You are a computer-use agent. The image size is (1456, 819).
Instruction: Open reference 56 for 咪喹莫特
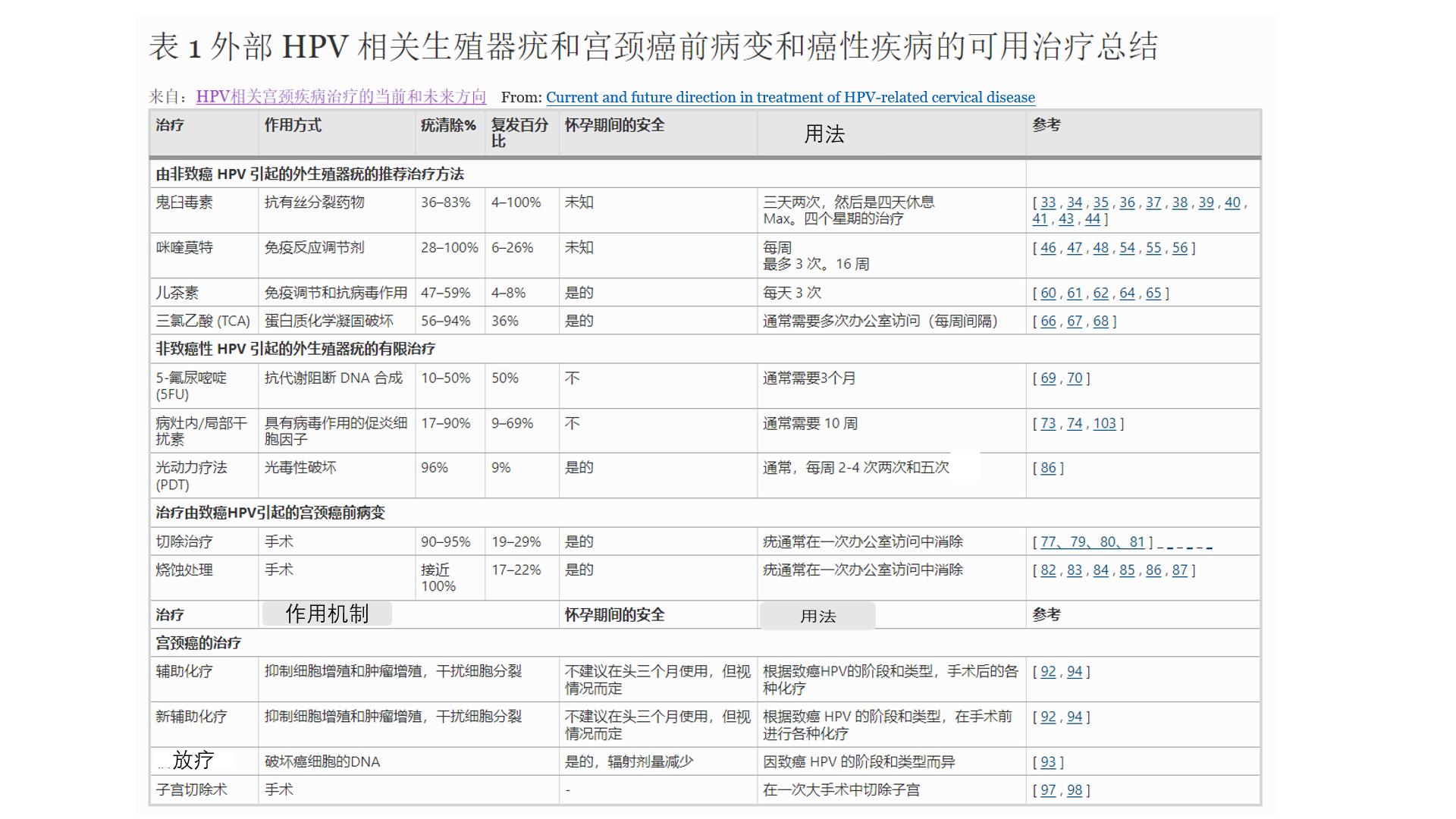tap(1180, 248)
